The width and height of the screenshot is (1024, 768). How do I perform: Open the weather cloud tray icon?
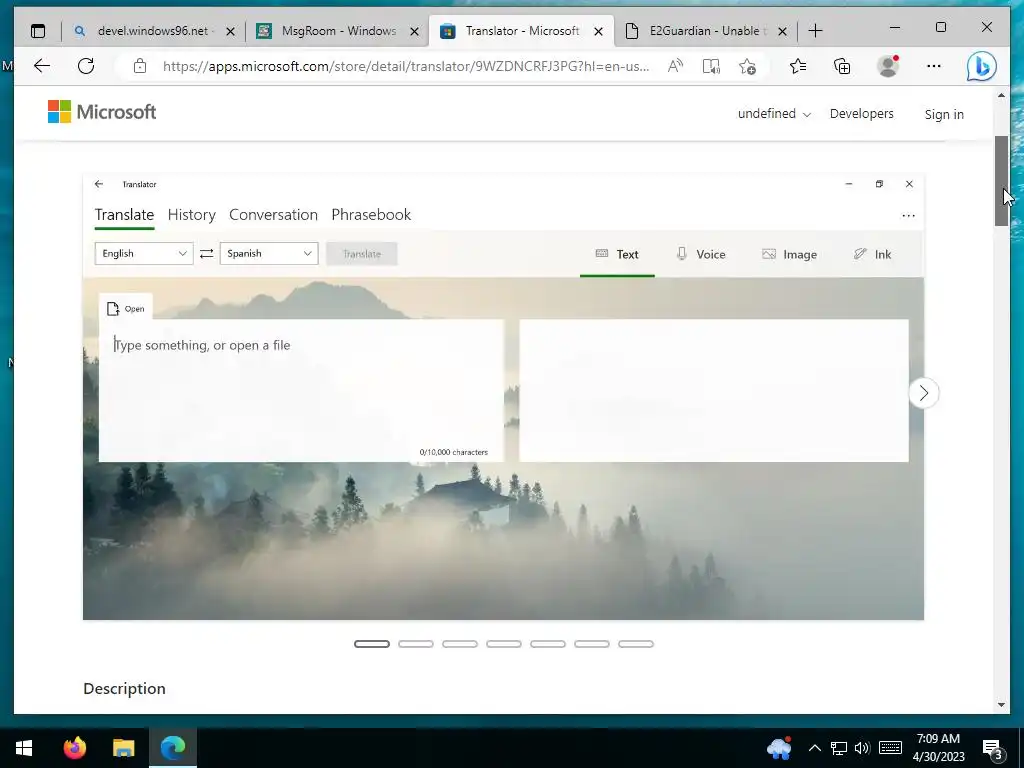779,748
